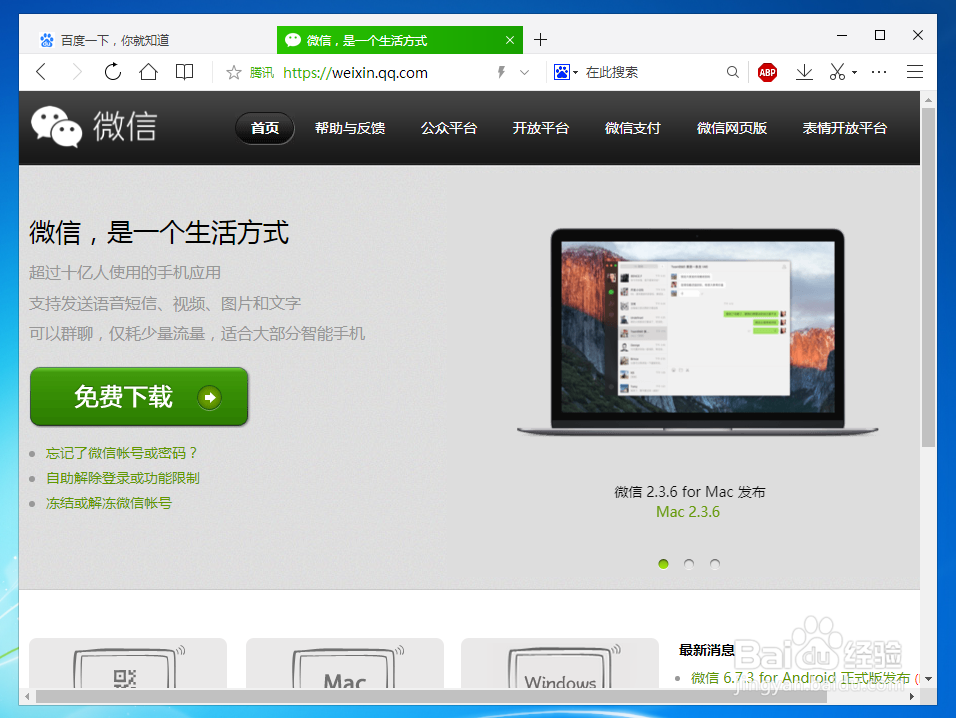Image resolution: width=956 pixels, height=718 pixels.
Task: Open the Mac version card
Action: tap(344, 663)
